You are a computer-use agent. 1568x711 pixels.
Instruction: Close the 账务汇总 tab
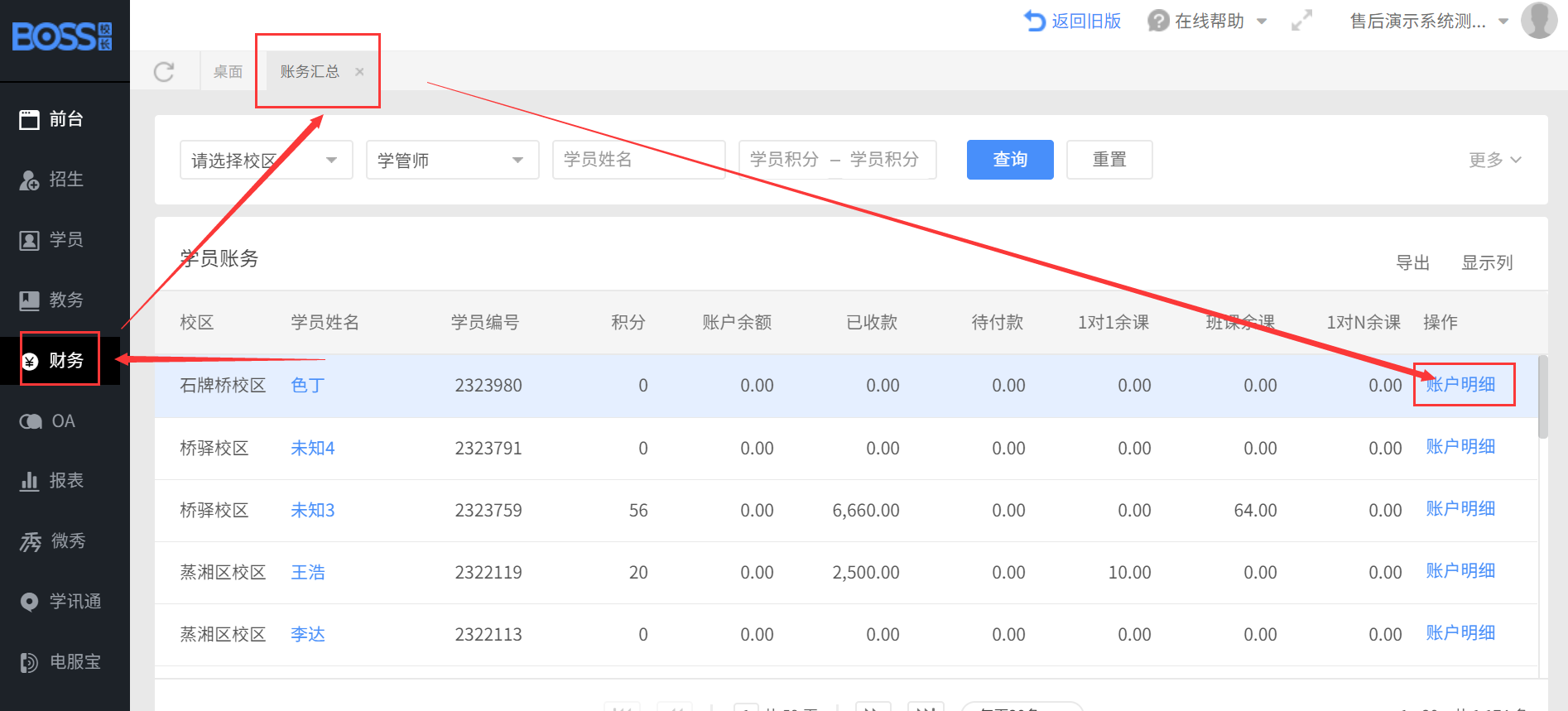pos(359,72)
